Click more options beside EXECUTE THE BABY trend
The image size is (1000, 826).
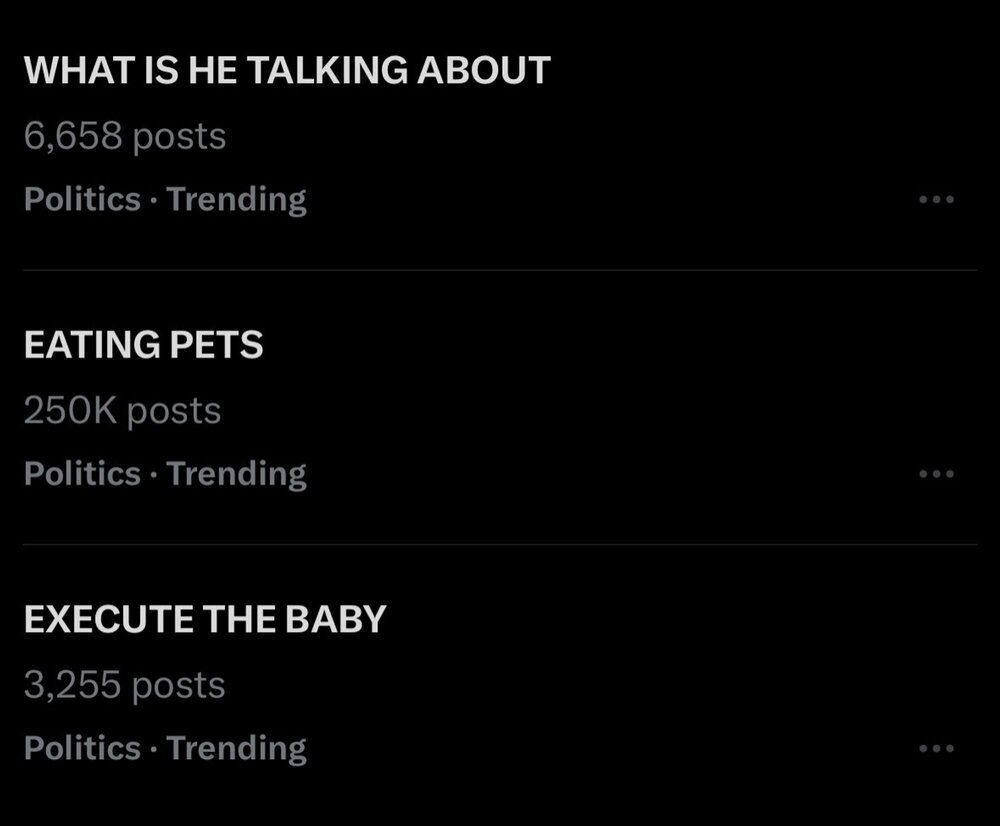click(x=936, y=748)
